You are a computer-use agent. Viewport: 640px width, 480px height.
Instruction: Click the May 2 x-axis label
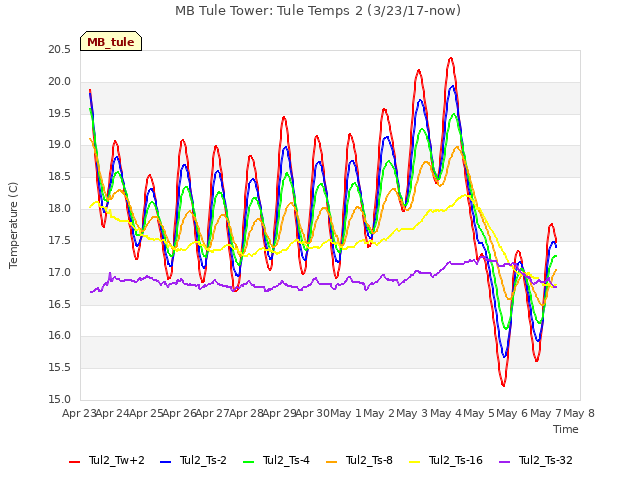point(379,414)
